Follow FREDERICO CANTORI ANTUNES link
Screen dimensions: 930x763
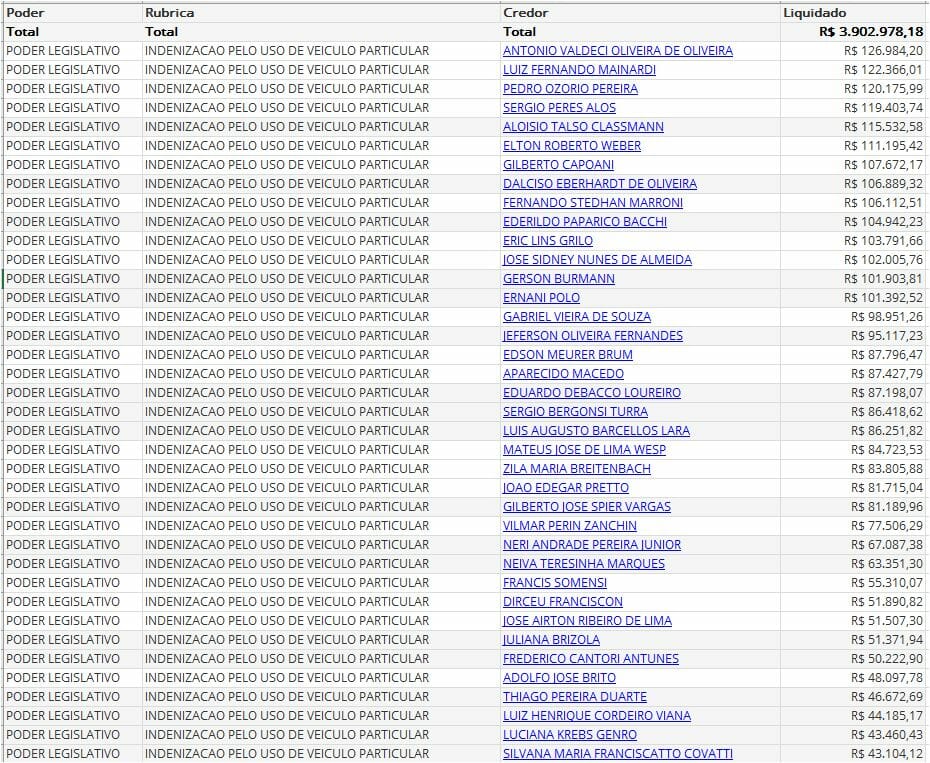point(591,659)
